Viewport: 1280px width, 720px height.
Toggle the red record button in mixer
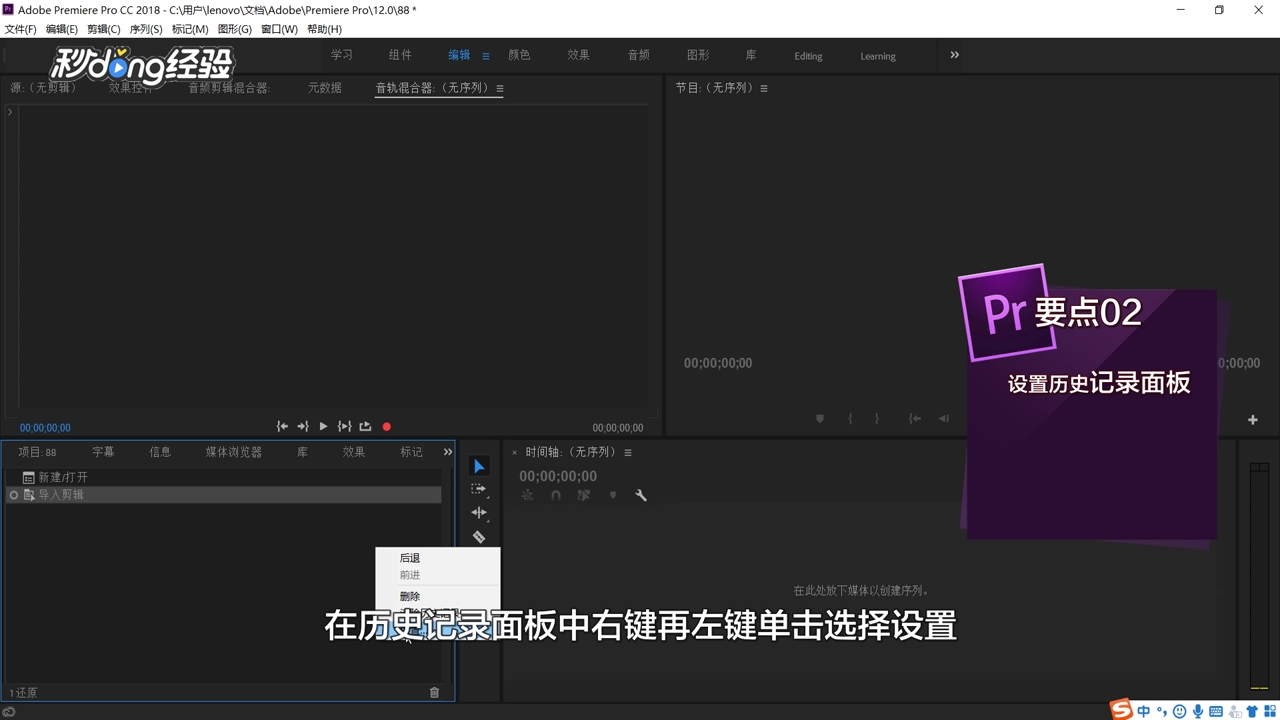(386, 427)
